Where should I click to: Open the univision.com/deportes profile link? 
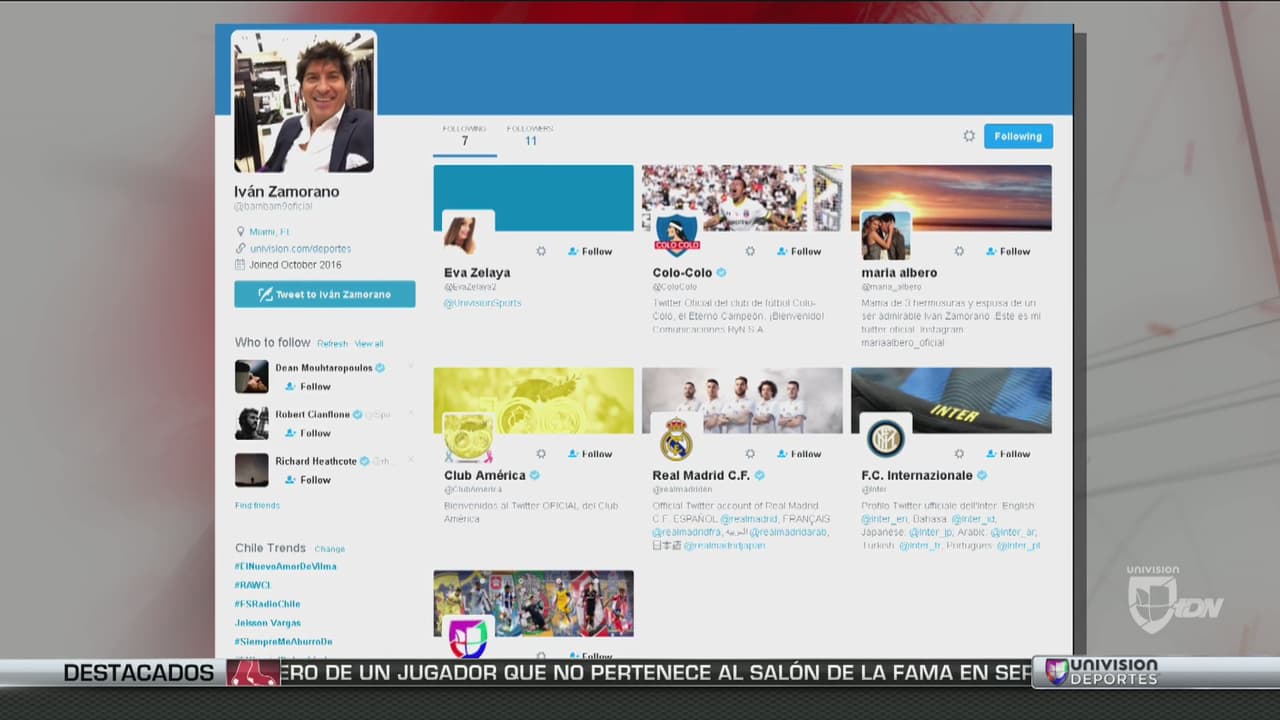[x=300, y=248]
